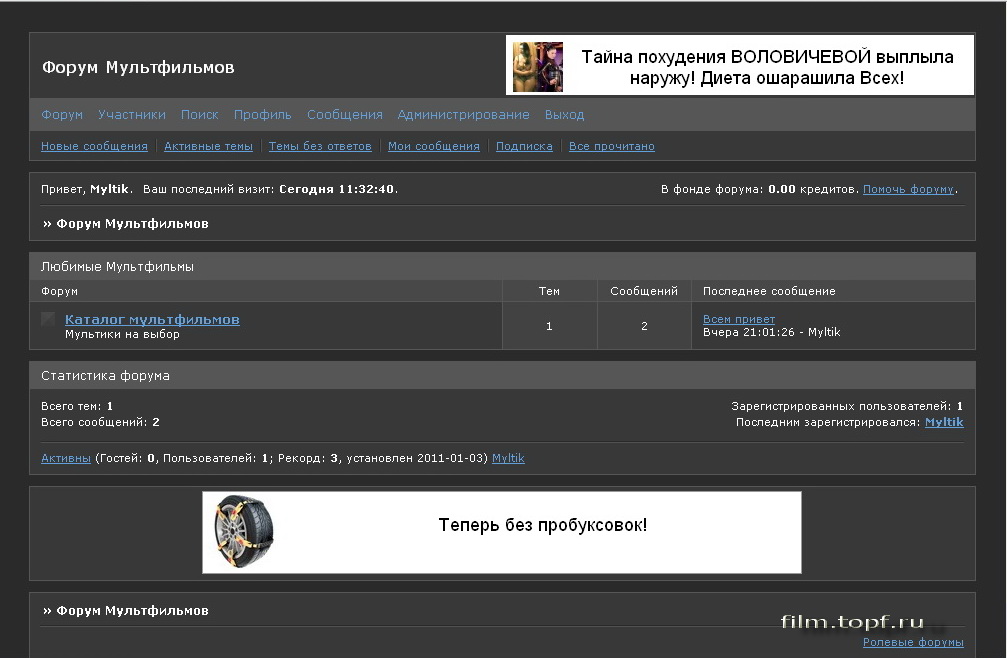
Task: Open the Поиск page
Action: coord(199,114)
